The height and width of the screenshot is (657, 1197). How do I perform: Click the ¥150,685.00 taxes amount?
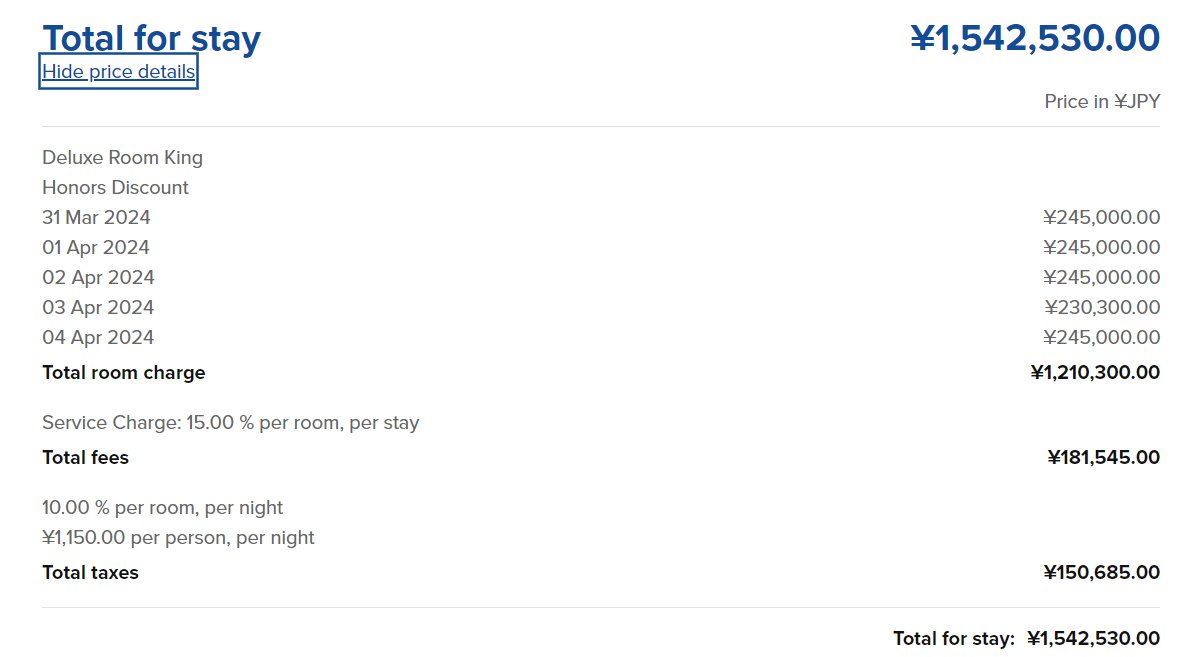pyautogui.click(x=1102, y=573)
